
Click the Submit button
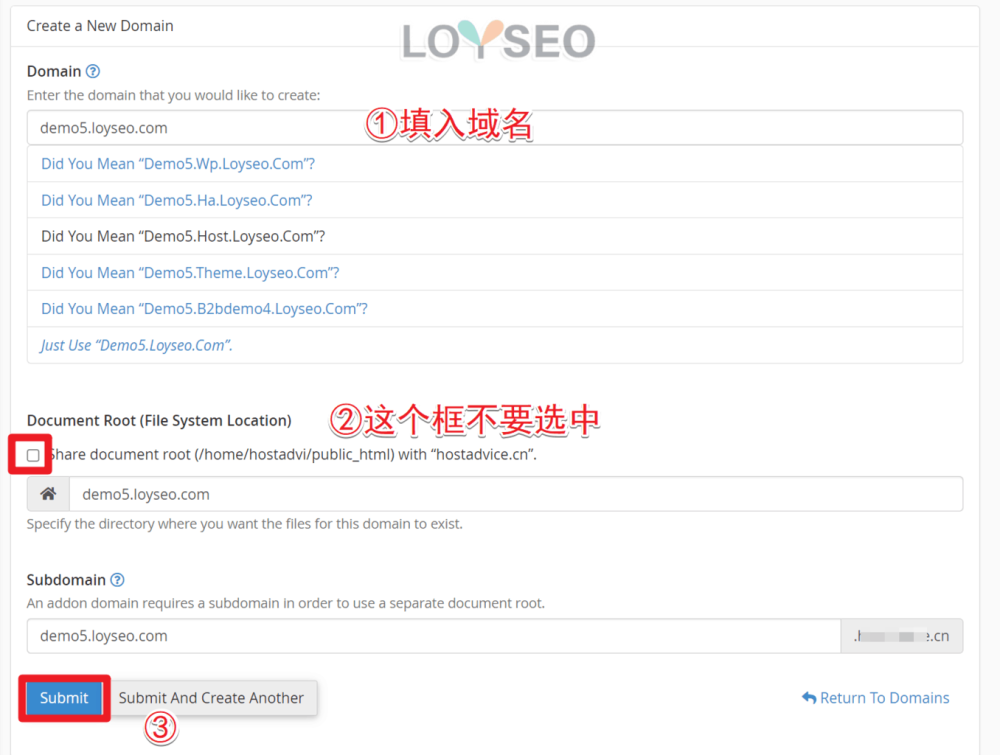tap(64, 698)
